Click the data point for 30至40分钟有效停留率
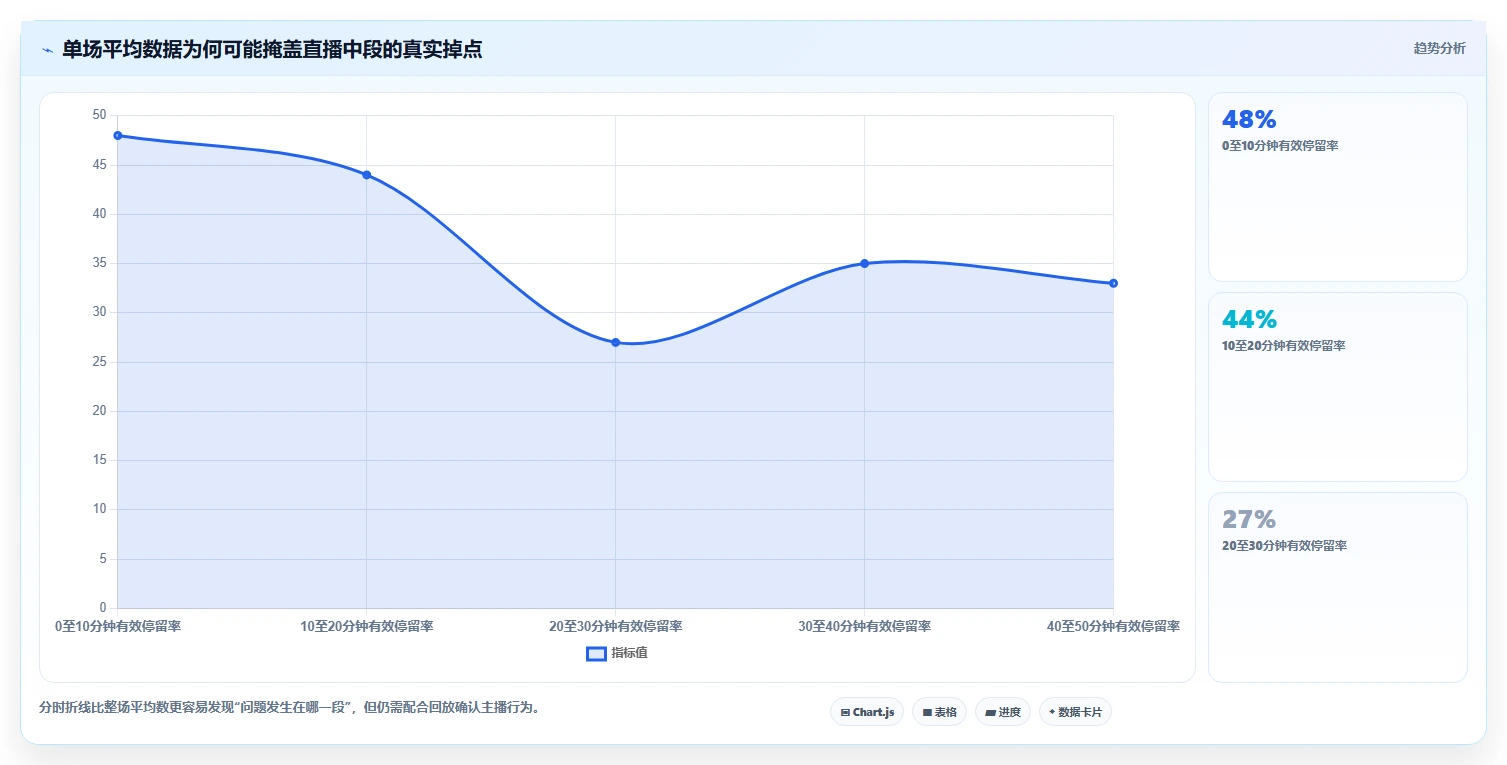This screenshot has width=1507, height=765. point(864,263)
